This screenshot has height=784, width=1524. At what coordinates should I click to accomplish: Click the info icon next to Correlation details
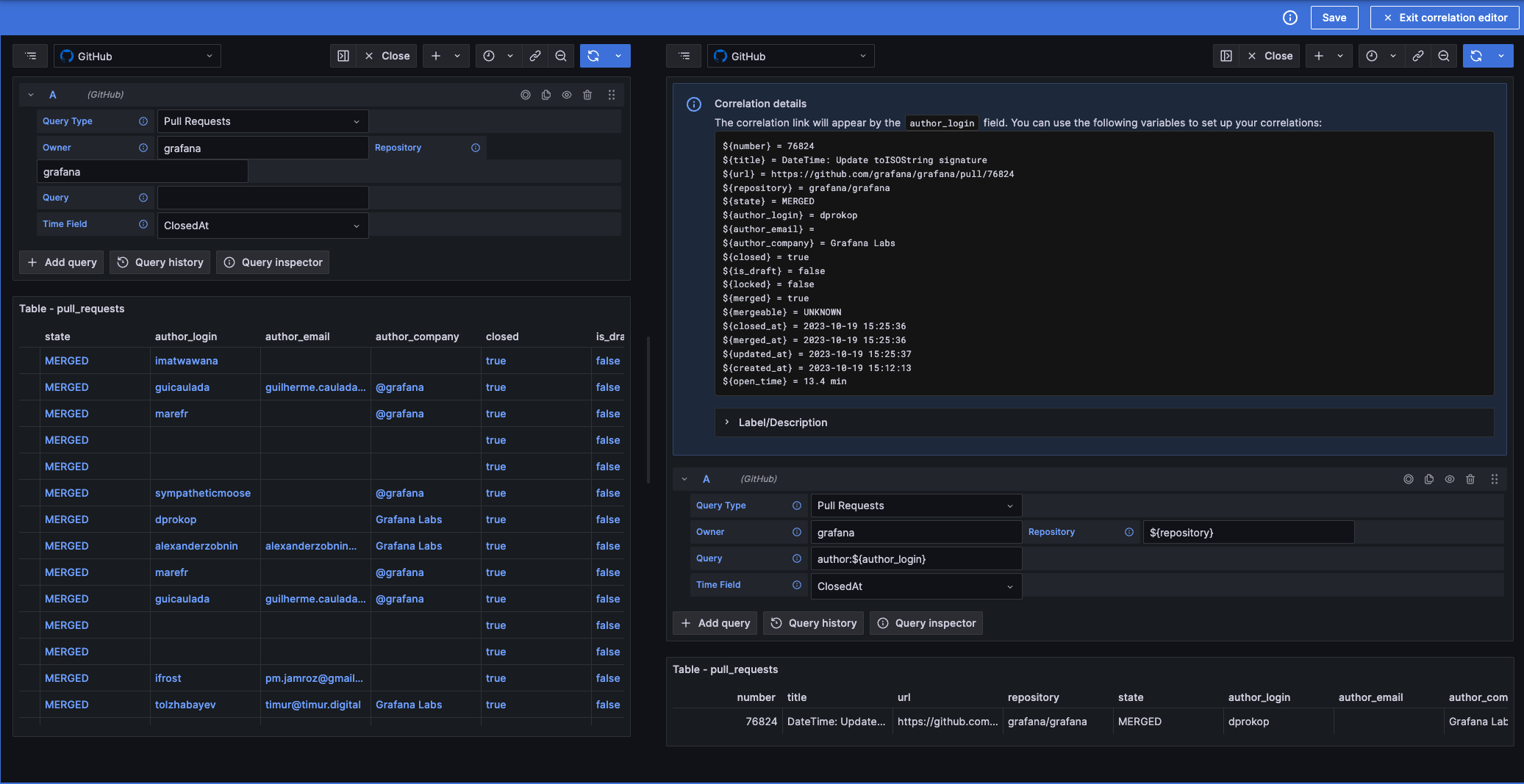[694, 104]
